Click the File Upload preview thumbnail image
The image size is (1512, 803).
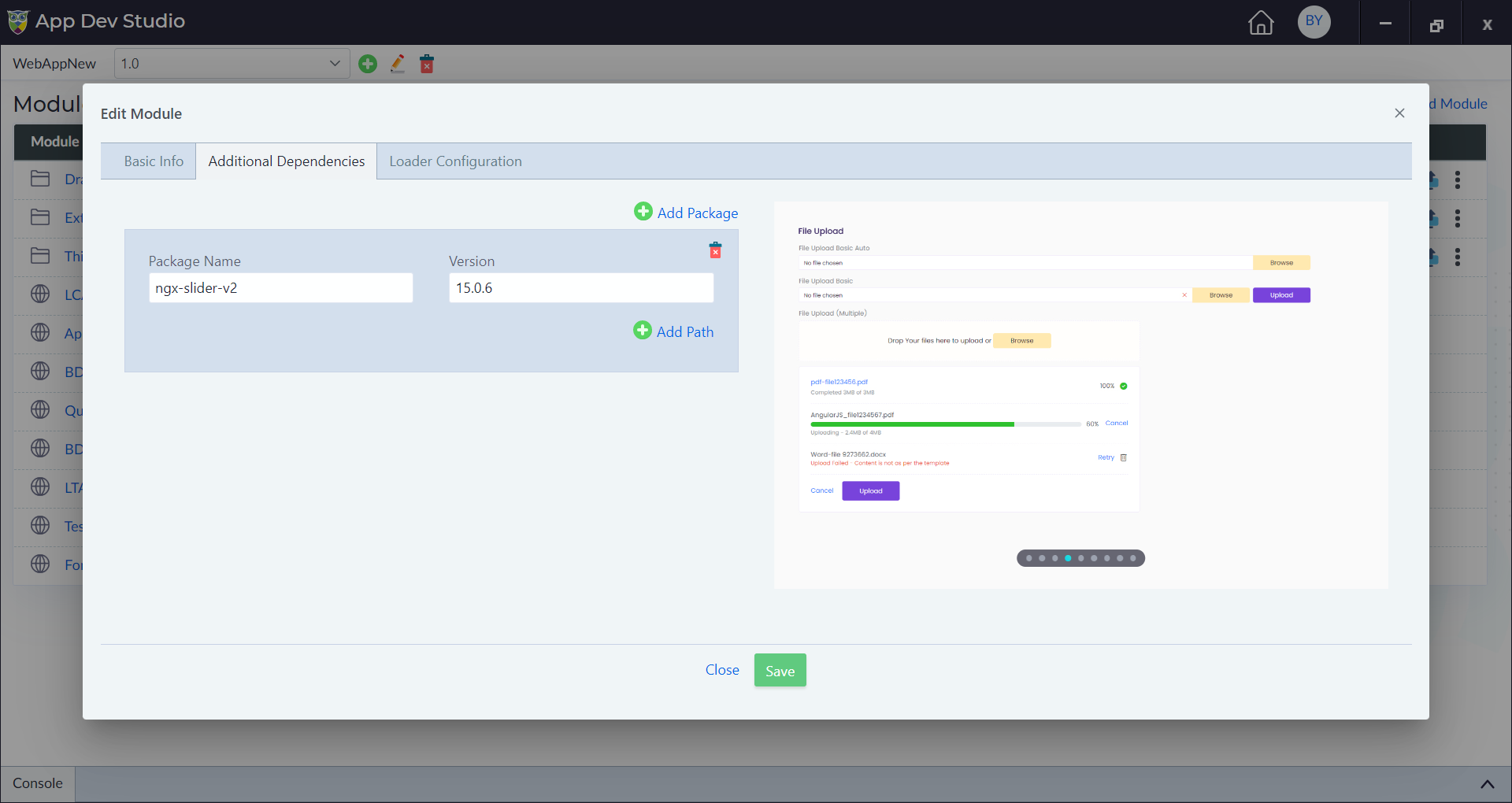click(x=1080, y=395)
